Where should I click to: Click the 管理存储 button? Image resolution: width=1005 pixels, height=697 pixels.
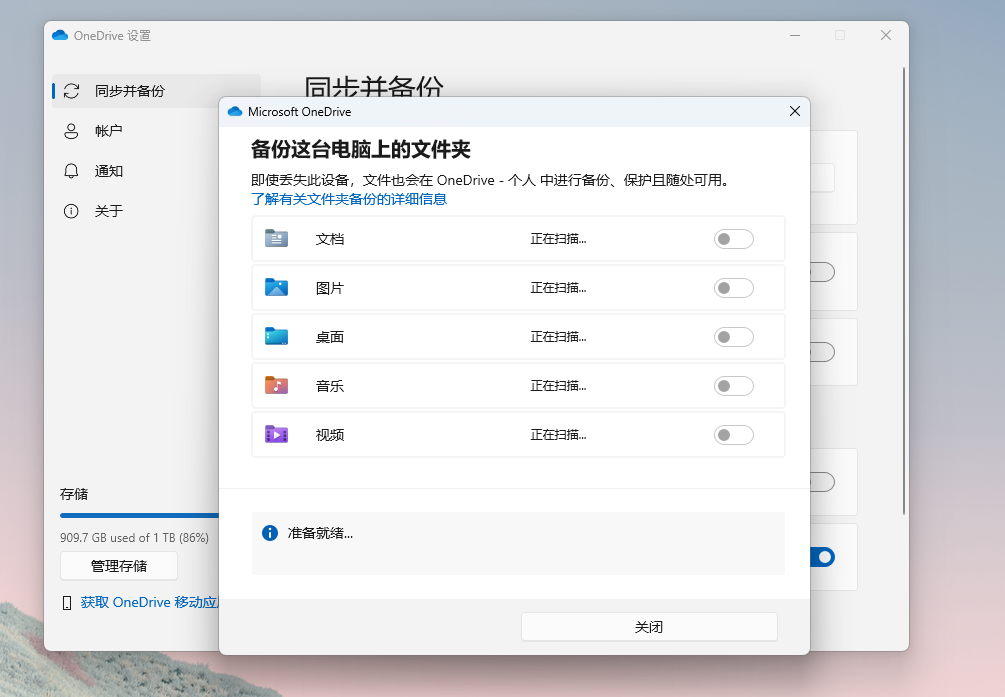coord(119,566)
